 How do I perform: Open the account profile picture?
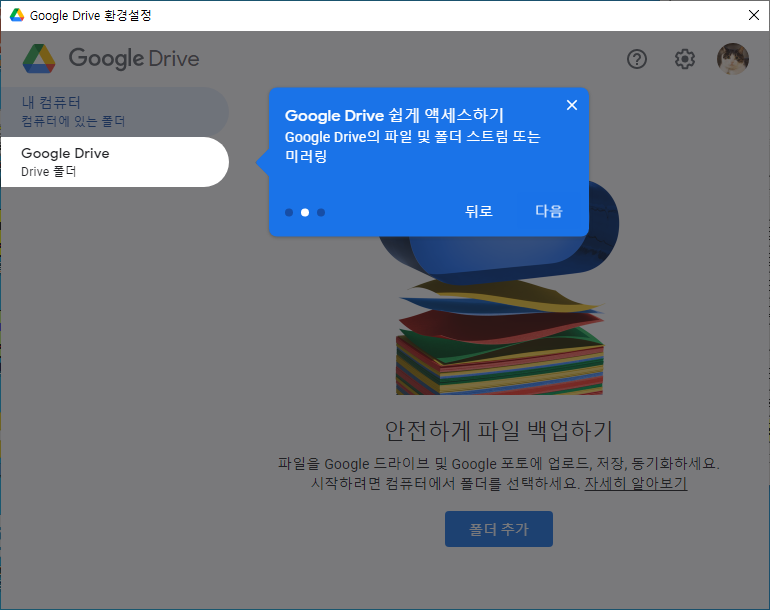(x=733, y=59)
